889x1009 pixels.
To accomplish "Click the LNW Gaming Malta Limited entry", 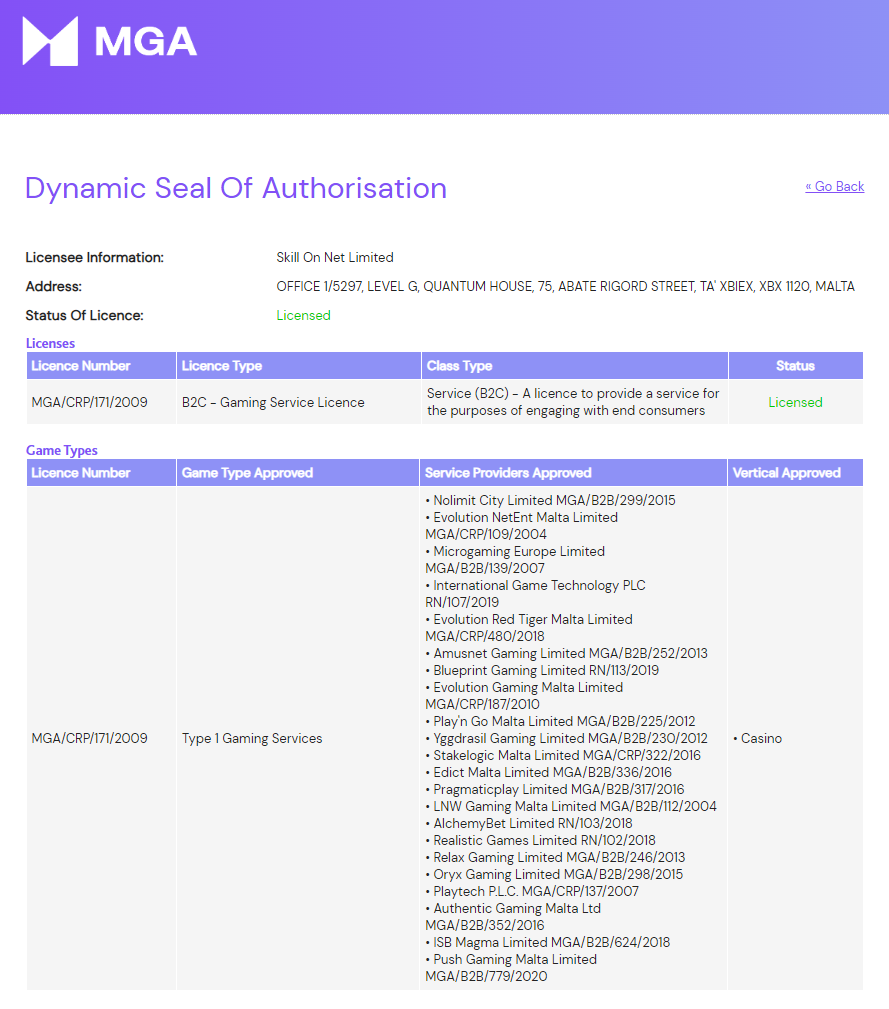I will point(571,806).
